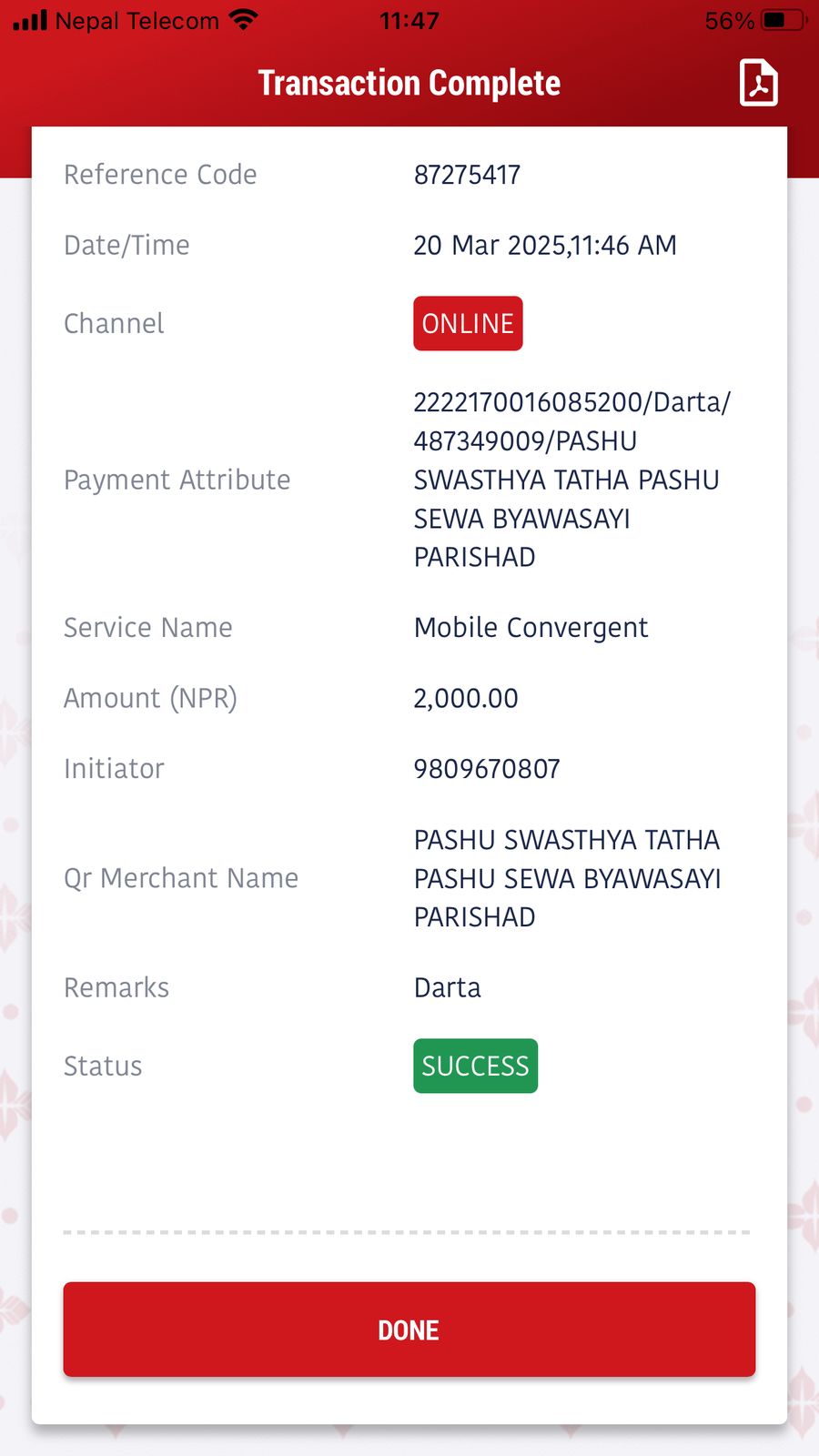819x1456 pixels.
Task: Tap the Darta remarks value
Action: [447, 988]
